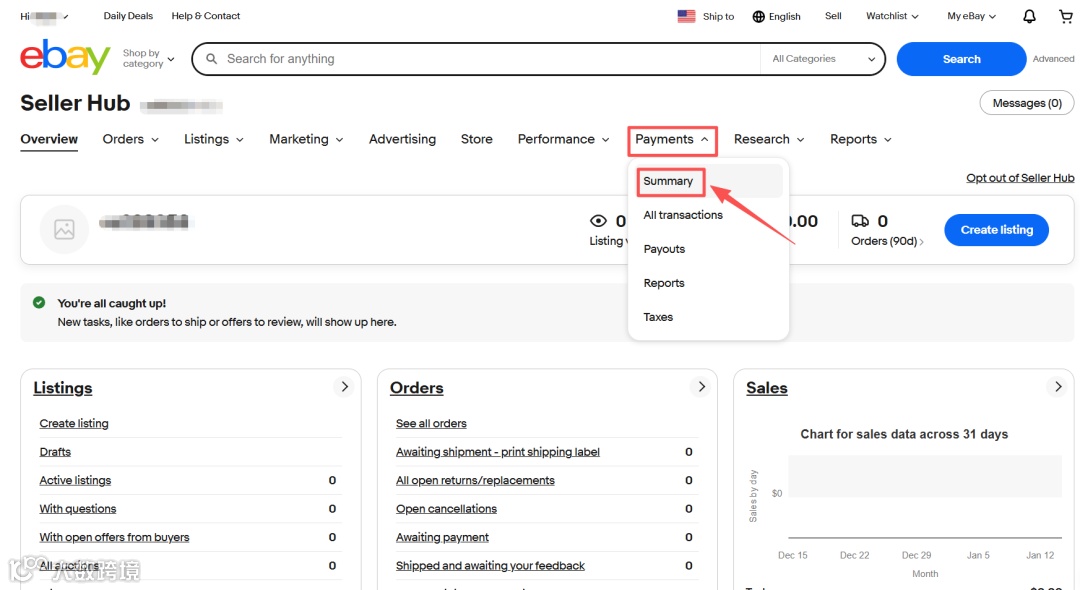Screen dimensions: 1080x590
Task: Open See all orders link
Action: click(x=431, y=423)
